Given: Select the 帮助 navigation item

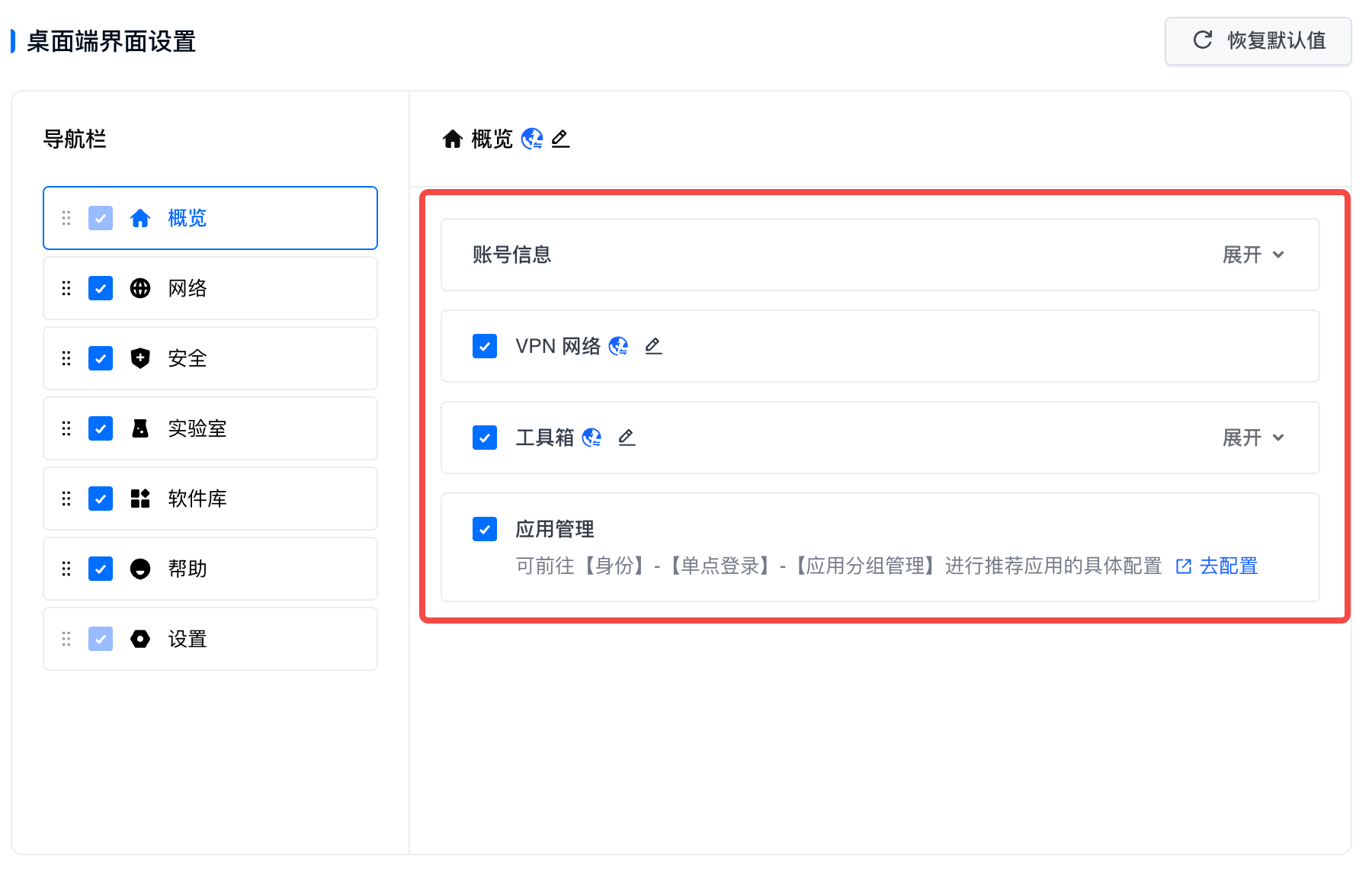Looking at the screenshot, I should [188, 569].
